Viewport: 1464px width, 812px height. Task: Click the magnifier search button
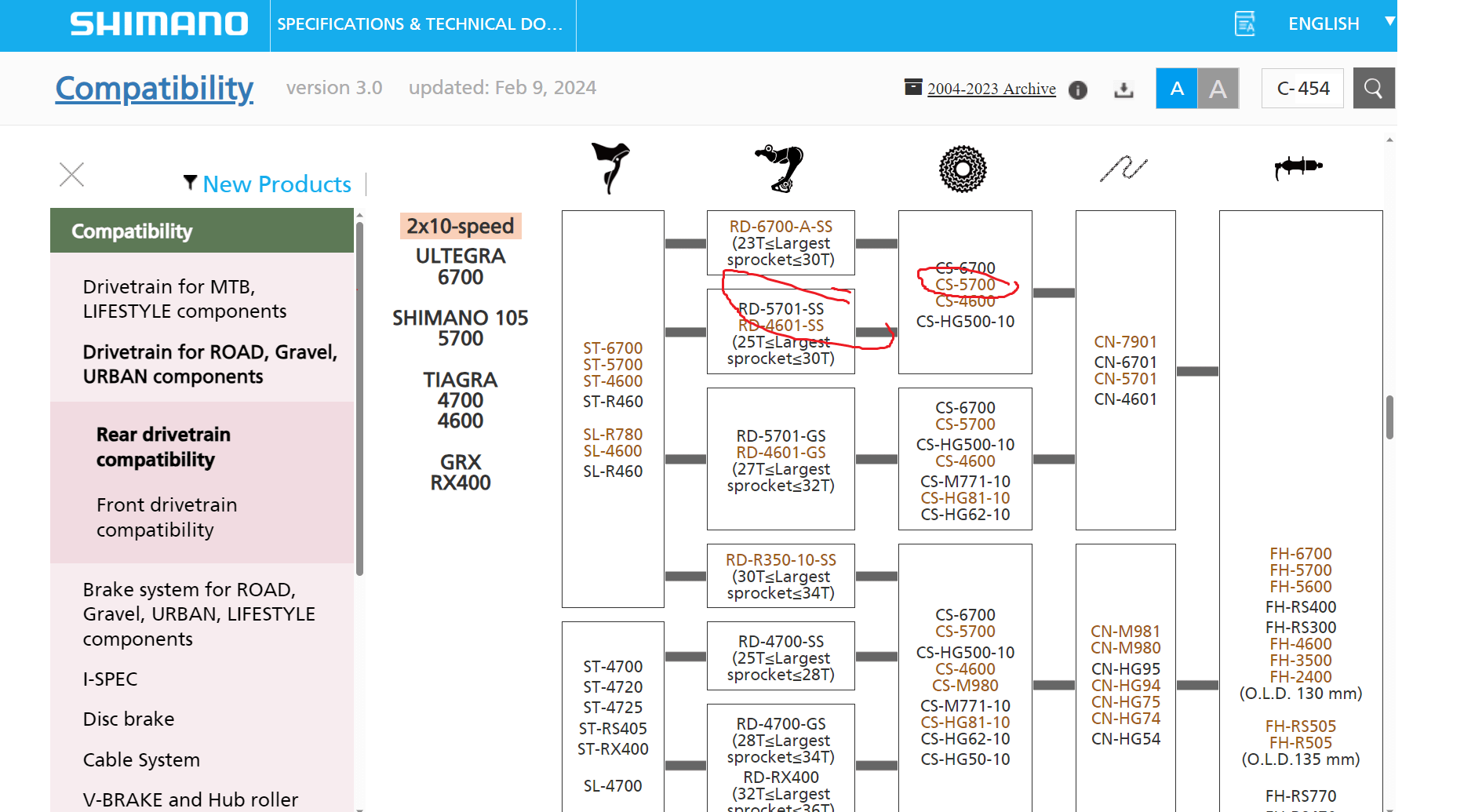[x=1374, y=88]
